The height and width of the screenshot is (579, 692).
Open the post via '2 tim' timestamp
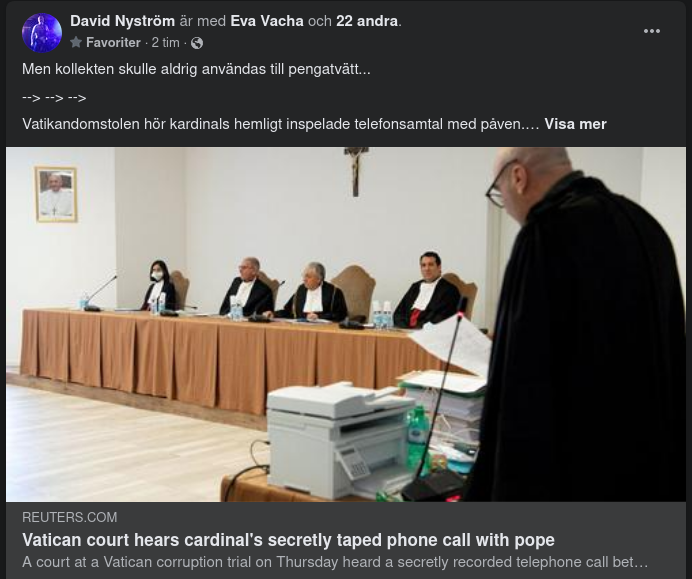point(165,42)
